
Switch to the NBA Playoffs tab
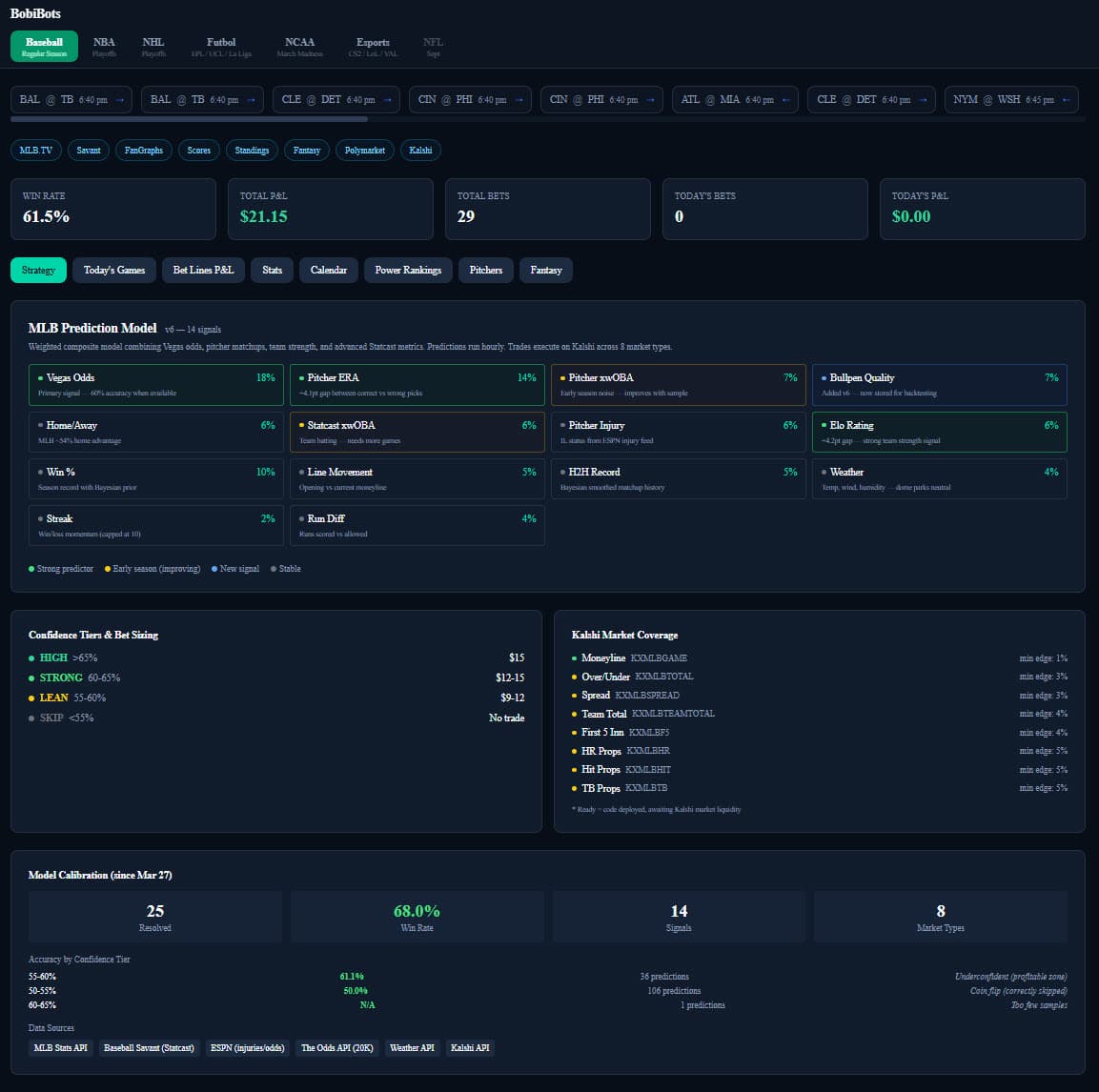coord(105,47)
